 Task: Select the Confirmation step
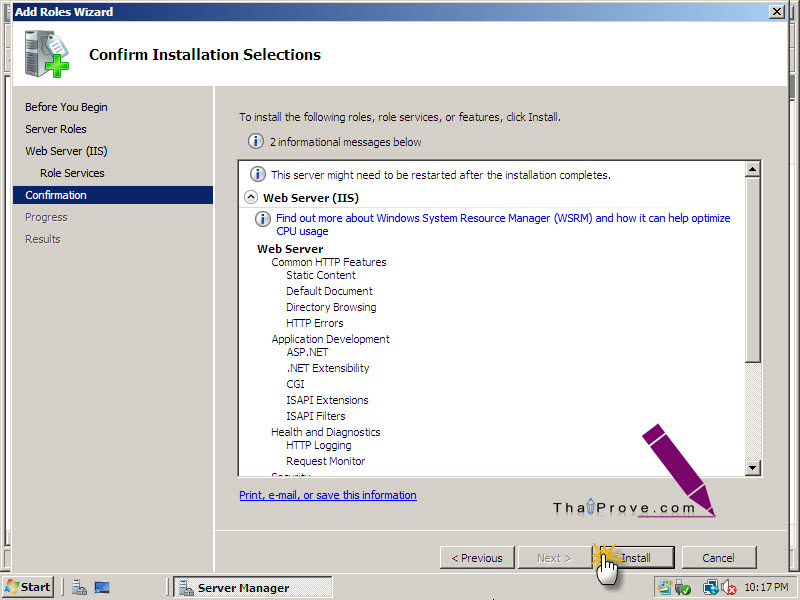113,195
